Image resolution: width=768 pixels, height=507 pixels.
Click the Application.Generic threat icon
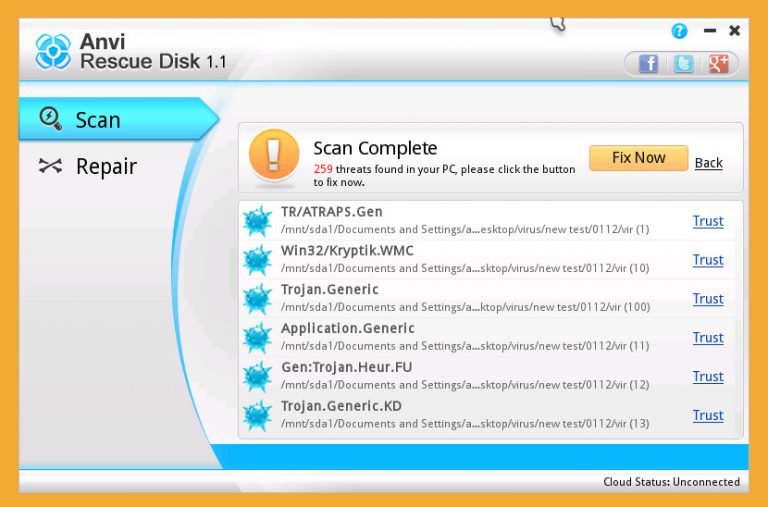pyautogui.click(x=258, y=338)
